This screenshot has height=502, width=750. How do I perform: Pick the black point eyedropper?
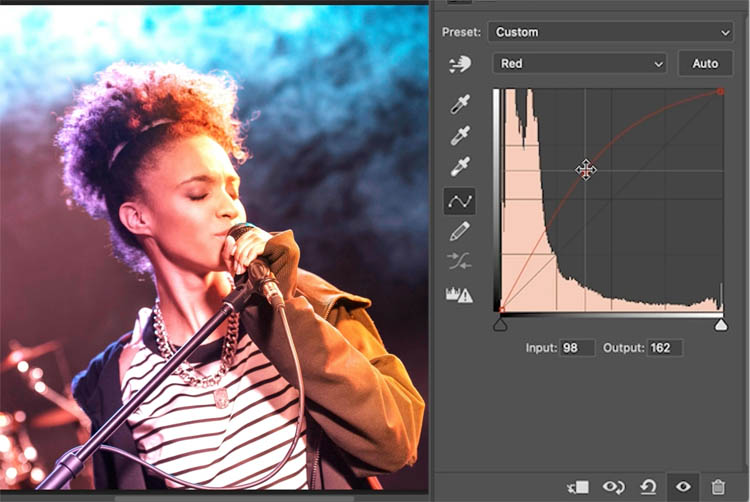point(460,104)
